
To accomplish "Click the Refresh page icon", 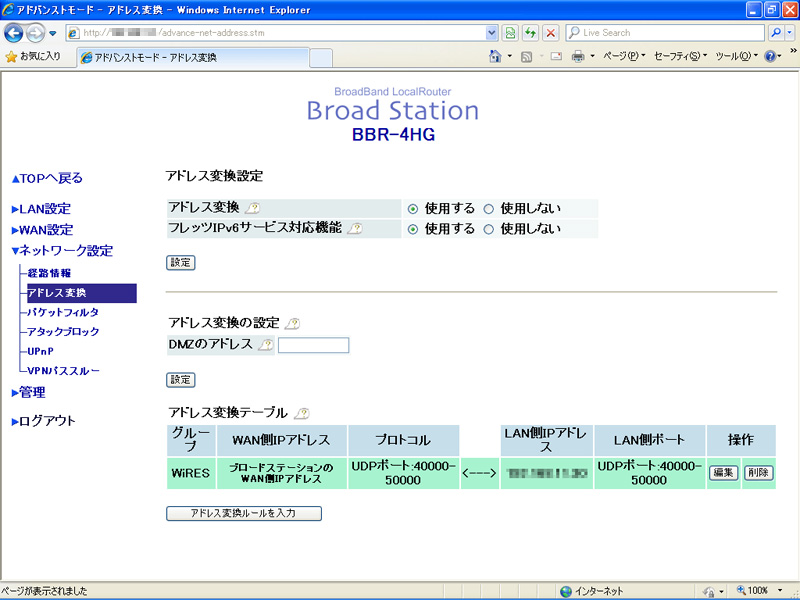I will 531,33.
